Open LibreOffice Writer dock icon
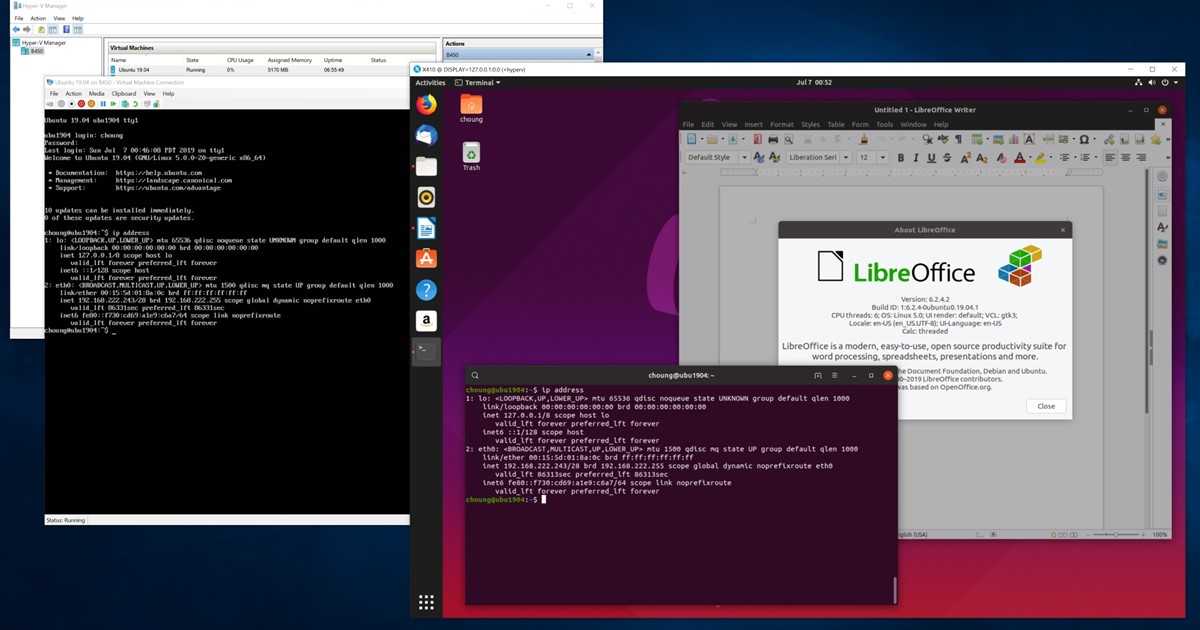The image size is (1200, 630). click(426, 228)
